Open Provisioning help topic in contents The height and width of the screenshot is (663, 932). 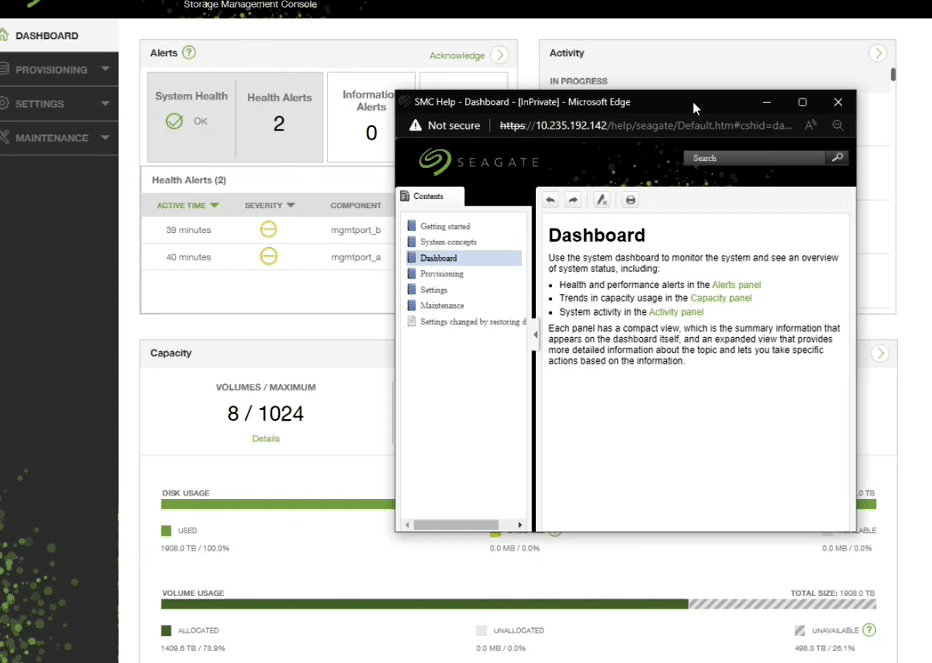tap(442, 274)
